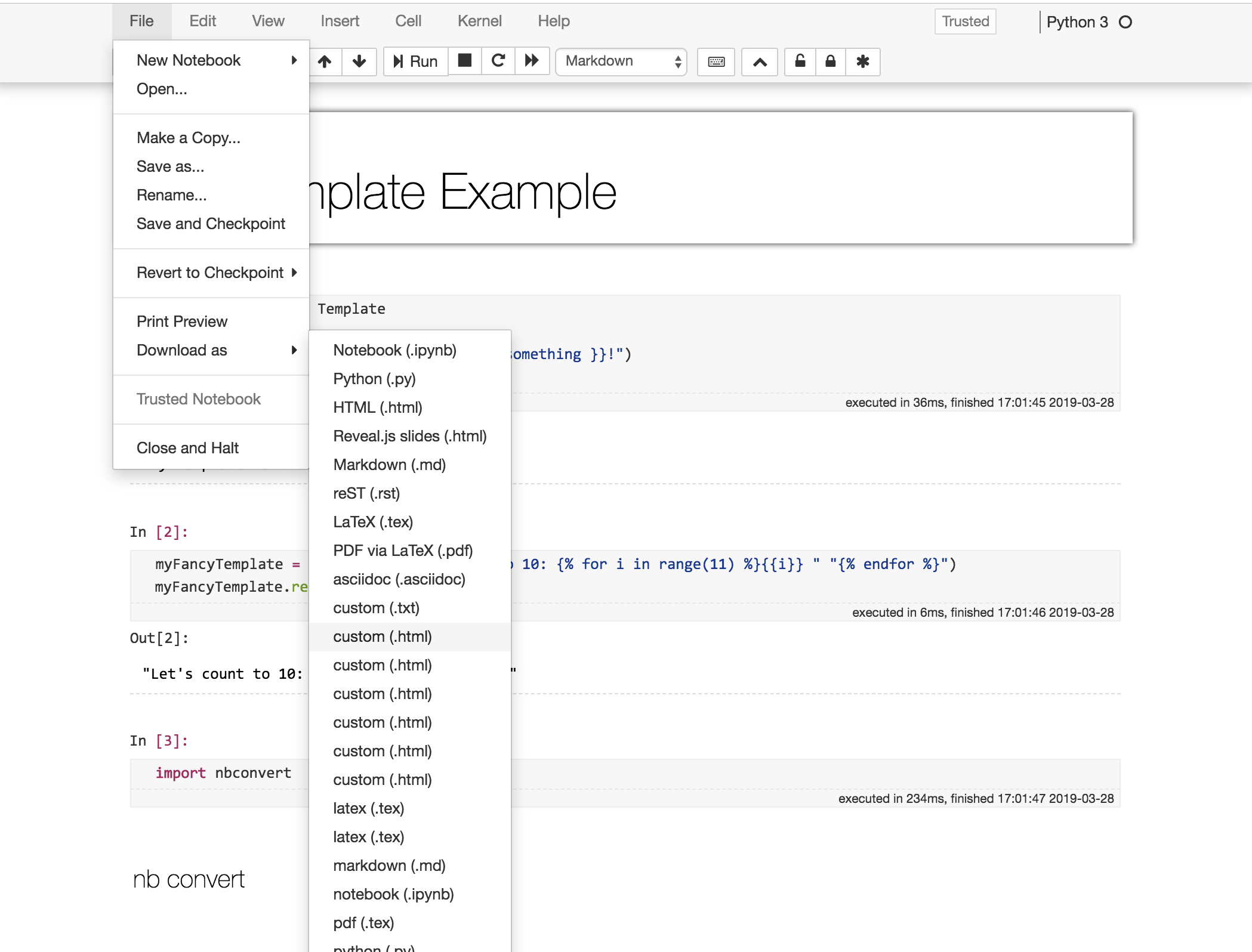This screenshot has width=1252, height=952.
Task: Click the unlock cell icon
Action: tap(800, 61)
